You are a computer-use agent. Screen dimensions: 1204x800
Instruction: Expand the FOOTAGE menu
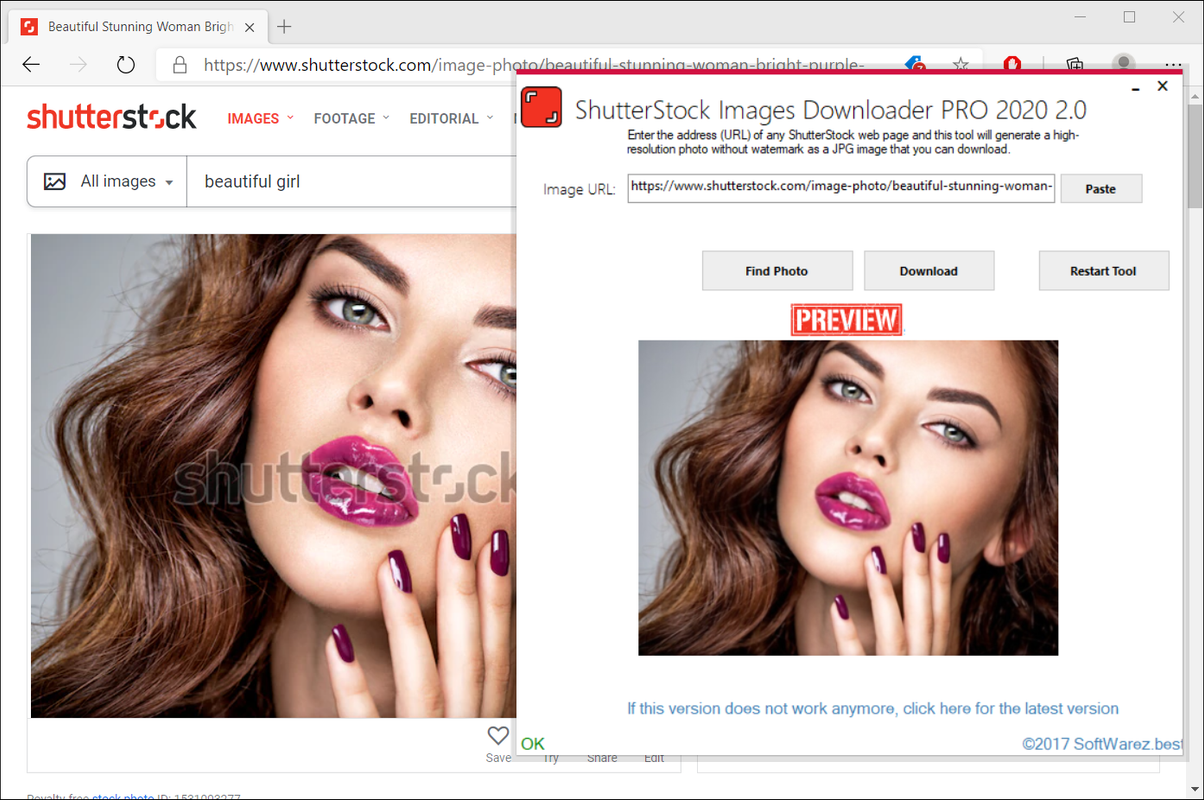click(x=352, y=118)
